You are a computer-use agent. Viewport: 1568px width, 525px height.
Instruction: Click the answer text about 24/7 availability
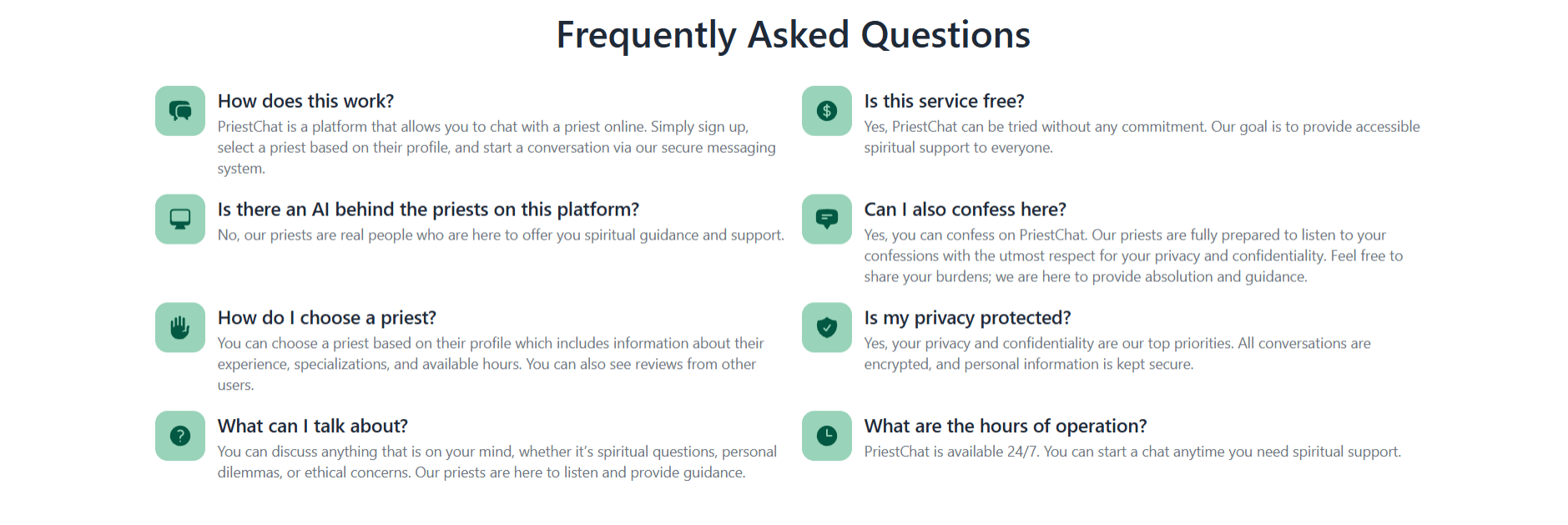click(1132, 452)
